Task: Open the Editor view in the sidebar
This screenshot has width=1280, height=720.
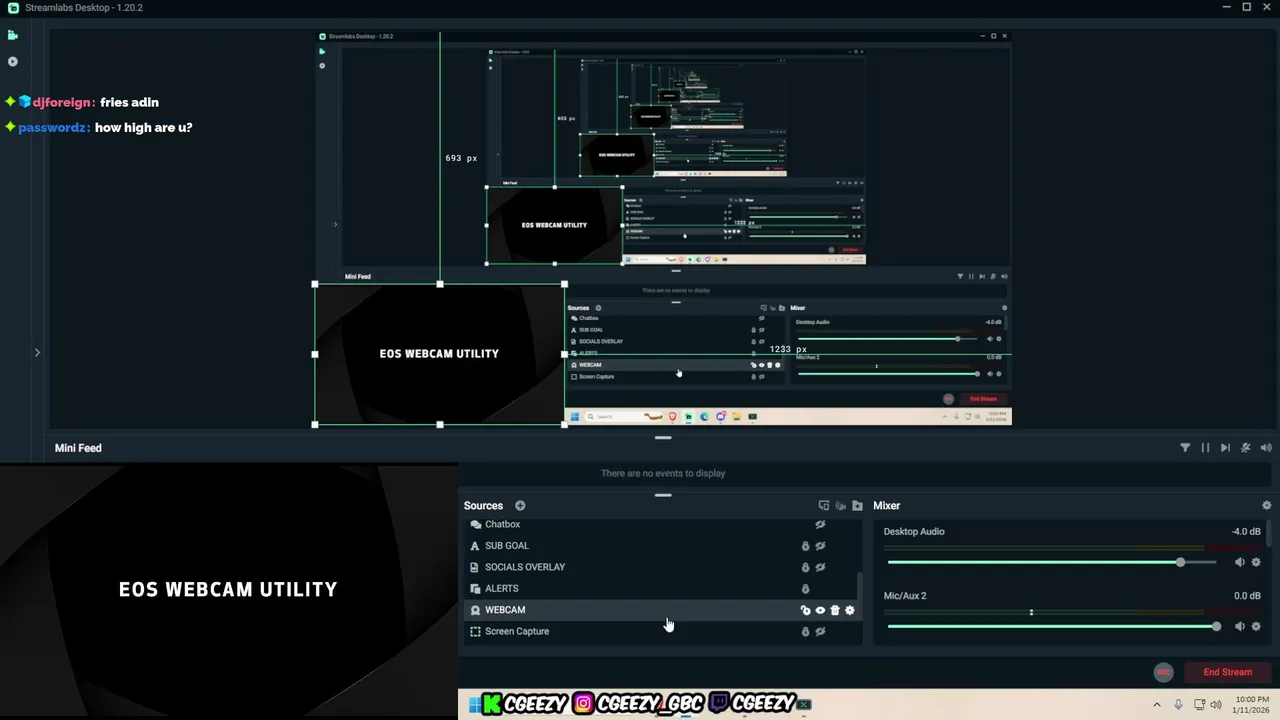Action: [13, 35]
